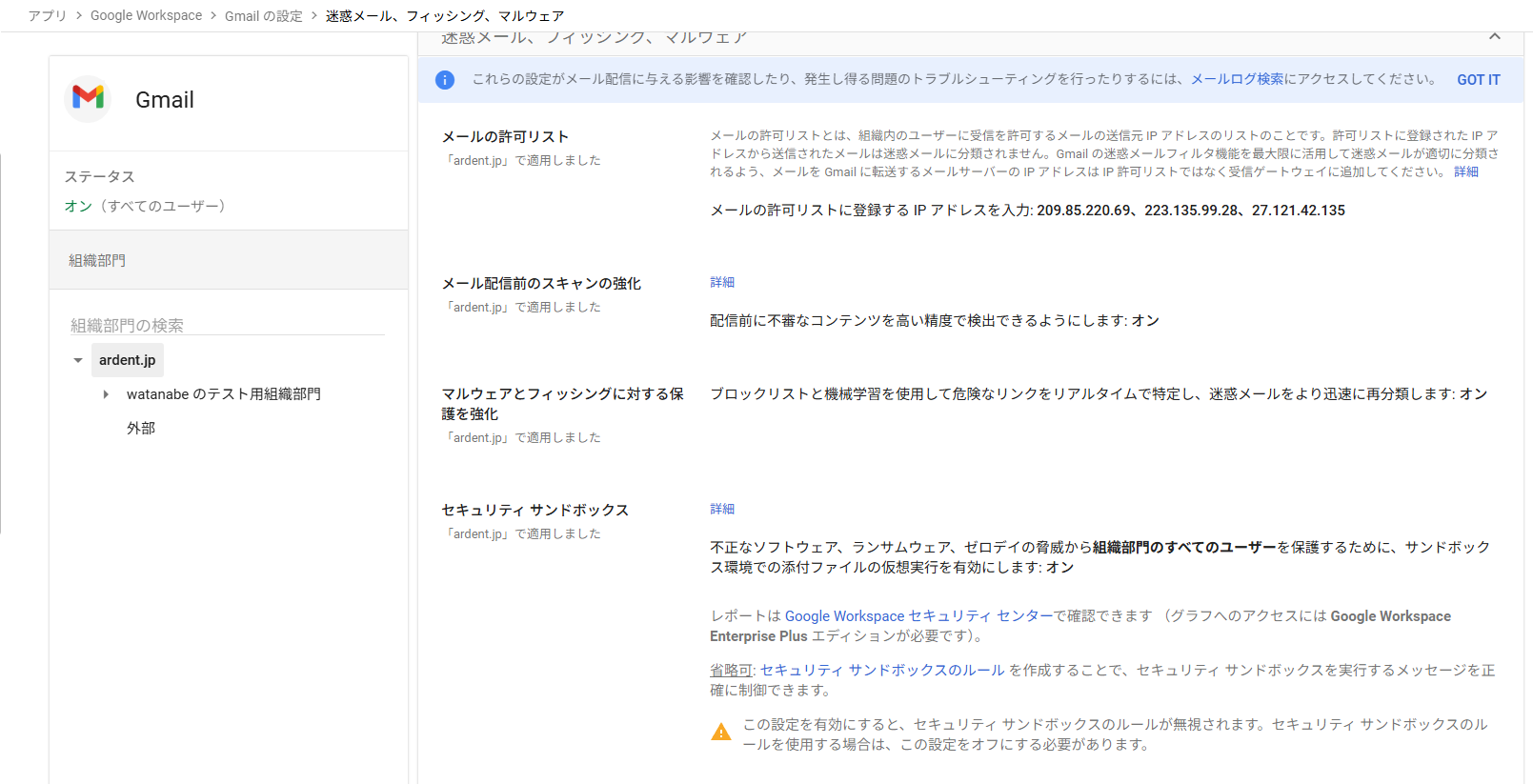
Task: Open Google Workspace セキュリティ センター link
Action: (x=918, y=616)
